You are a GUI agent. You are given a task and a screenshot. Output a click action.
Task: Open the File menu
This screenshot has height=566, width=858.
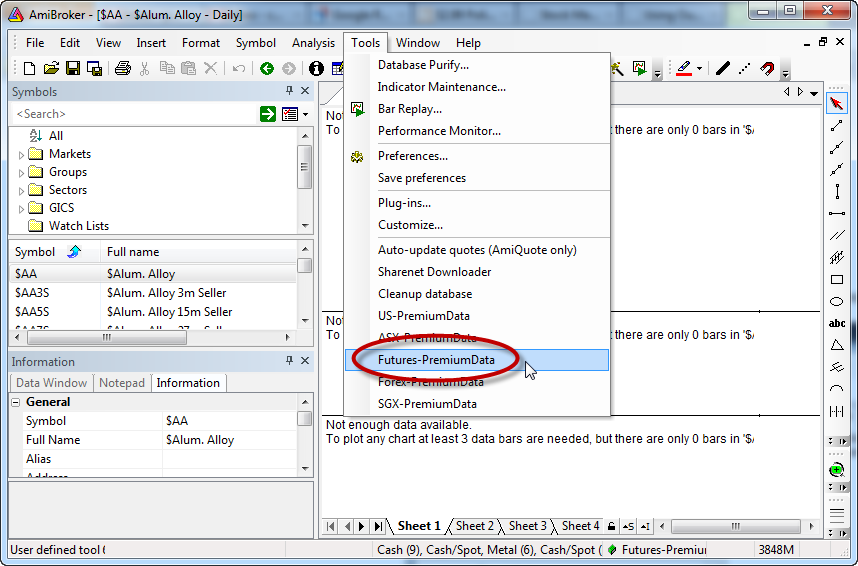[35, 43]
